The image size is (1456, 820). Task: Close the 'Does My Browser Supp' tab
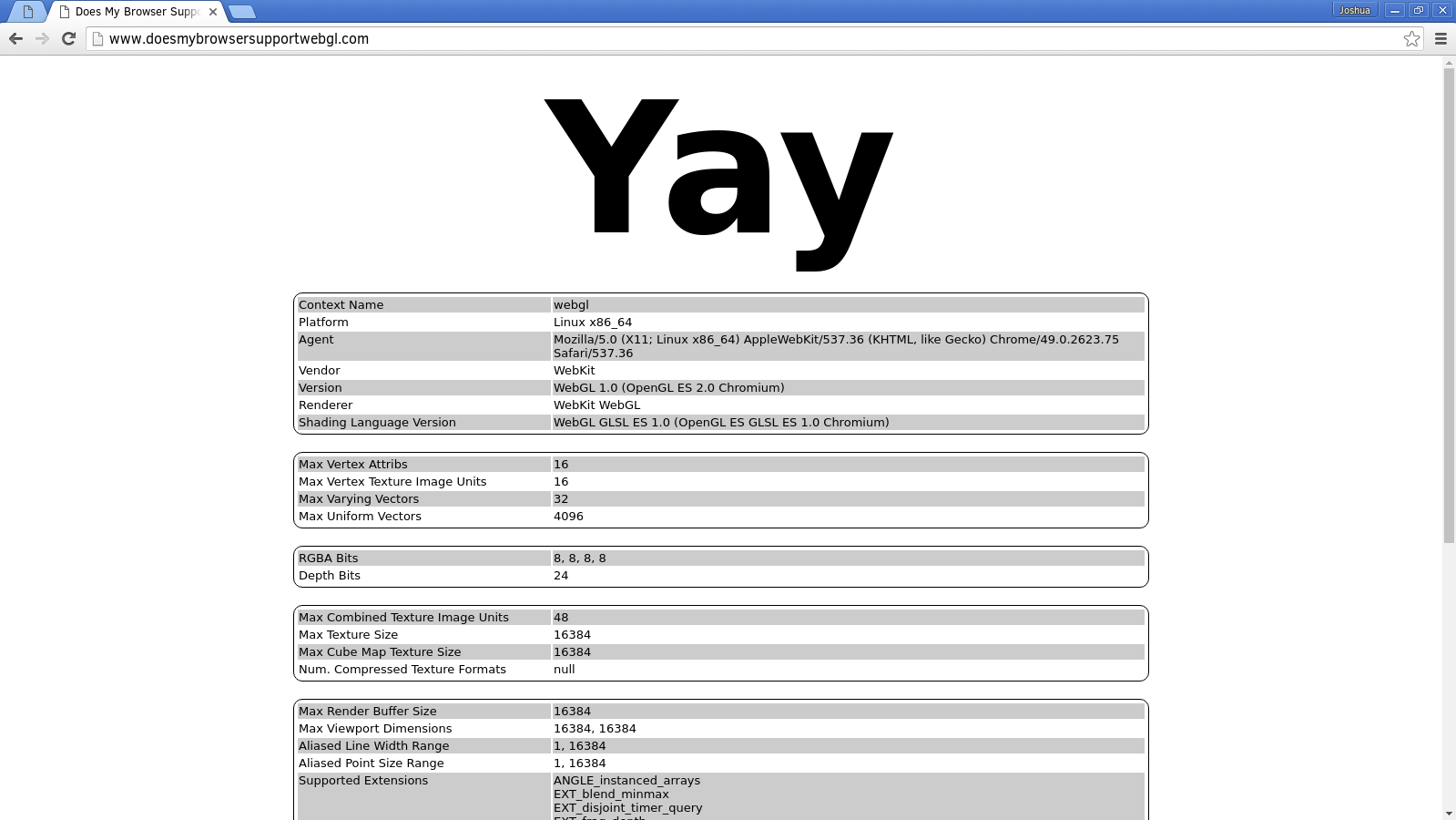click(213, 12)
